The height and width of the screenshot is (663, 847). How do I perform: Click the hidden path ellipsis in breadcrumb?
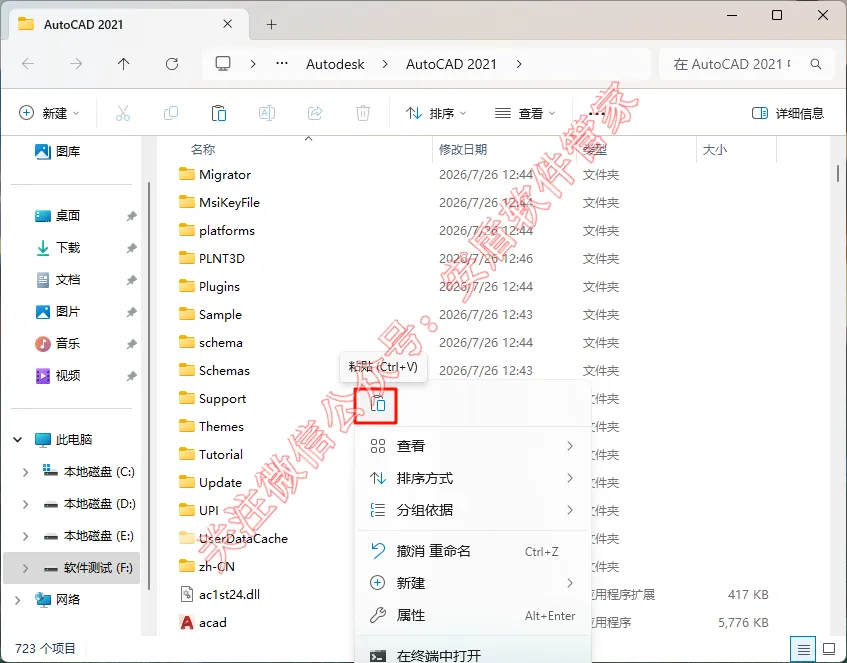coord(281,64)
